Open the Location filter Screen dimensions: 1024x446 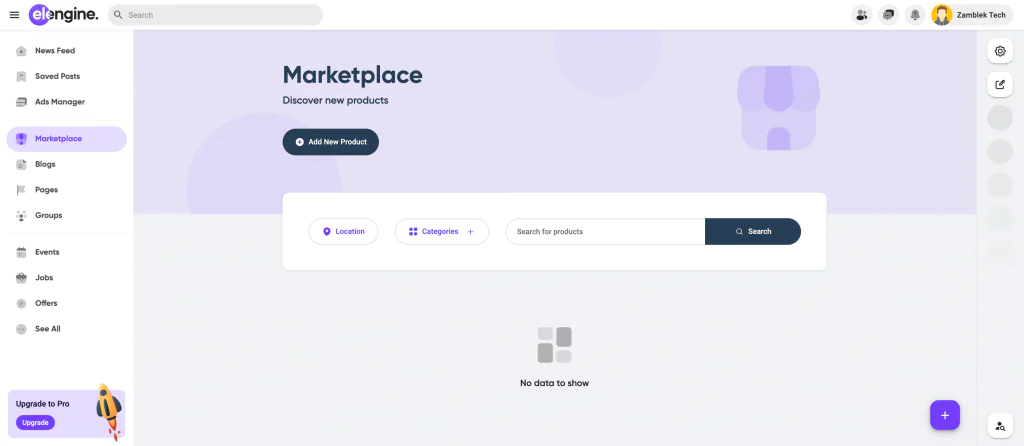[x=343, y=231]
